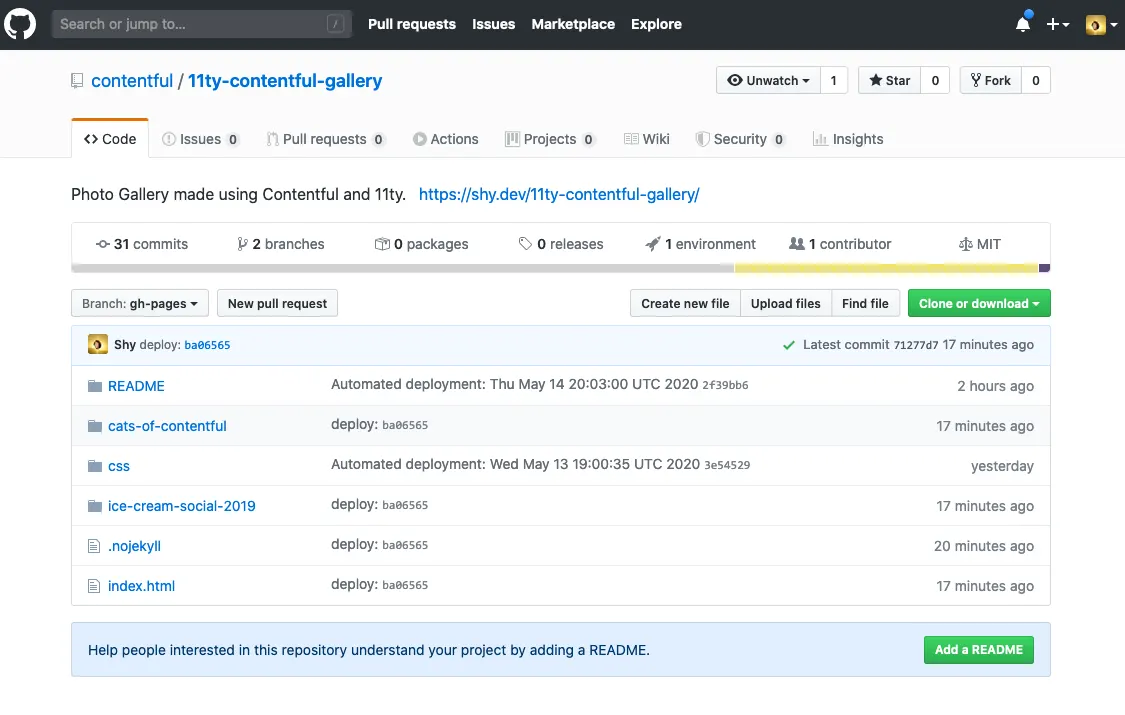Switch to the repository Pull requests tab
Viewport: 1125px width, 715px height.
325,139
